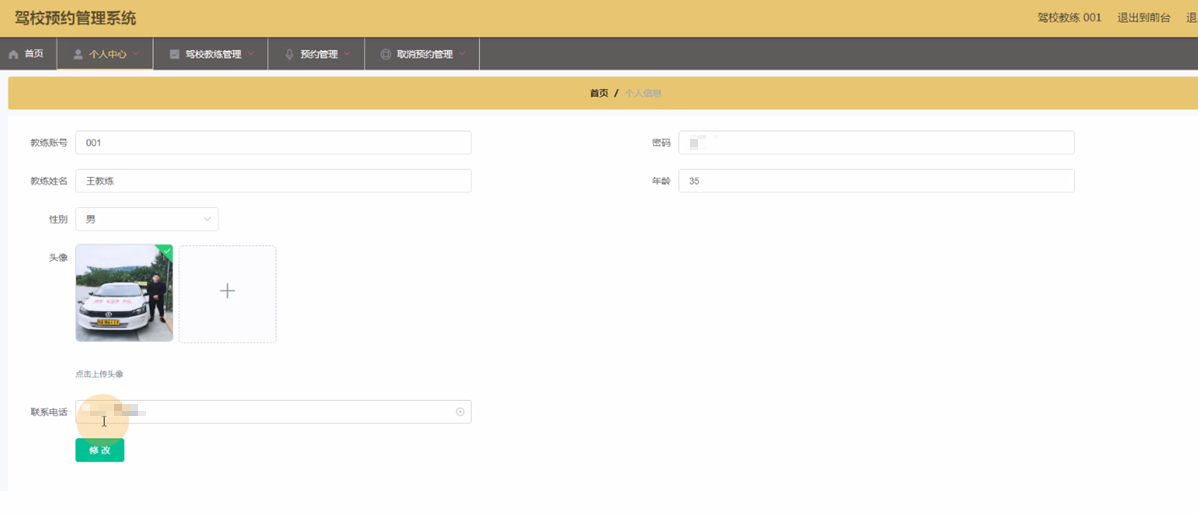The width and height of the screenshot is (1198, 516).
Task: Open the 性别 dropdown
Action: coord(147,219)
